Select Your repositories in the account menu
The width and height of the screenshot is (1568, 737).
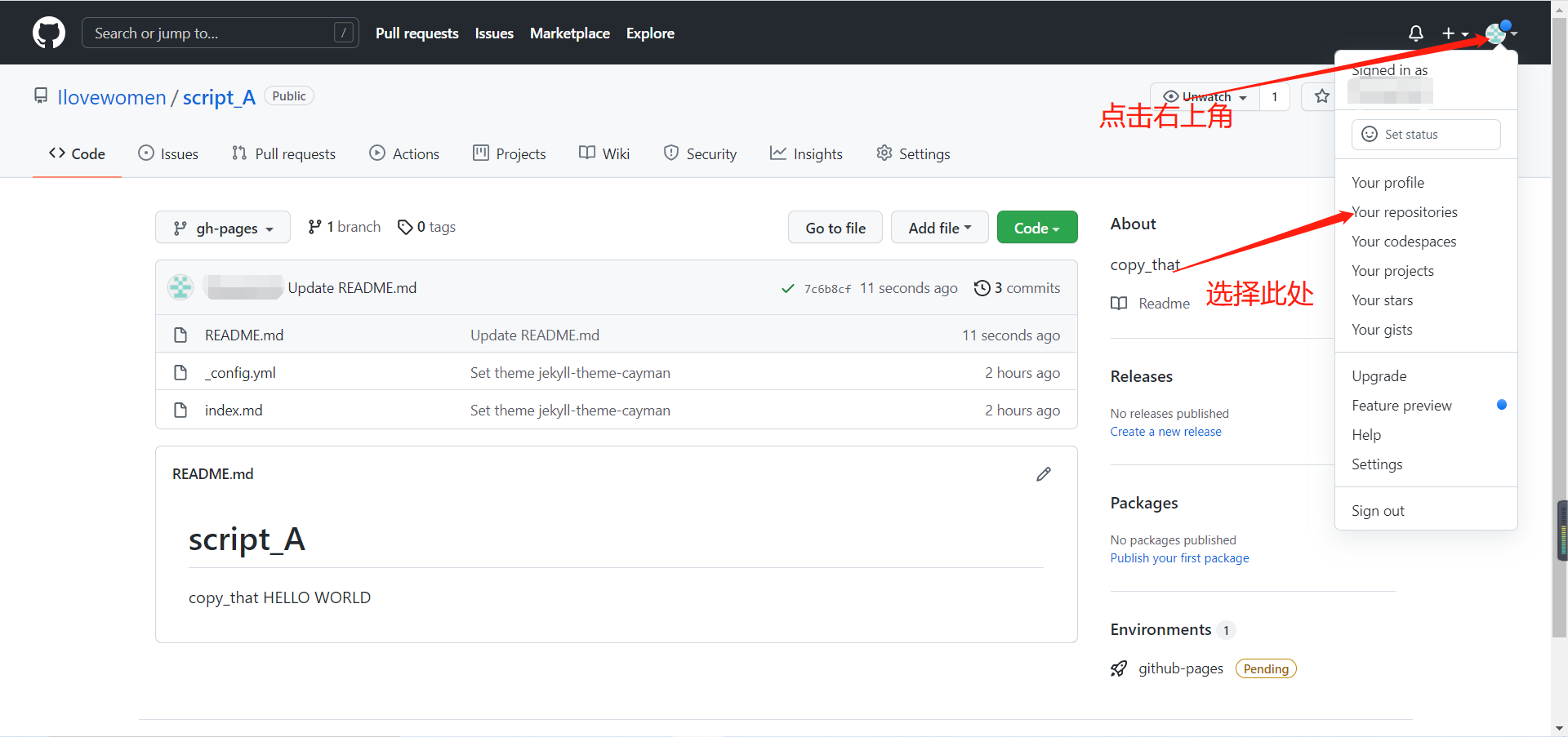(x=1404, y=211)
